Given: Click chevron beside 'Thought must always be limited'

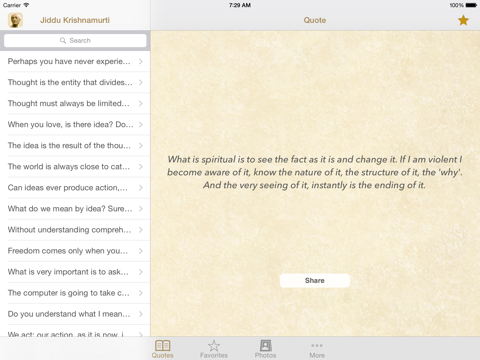Looking at the screenshot, I should click(x=141, y=103).
